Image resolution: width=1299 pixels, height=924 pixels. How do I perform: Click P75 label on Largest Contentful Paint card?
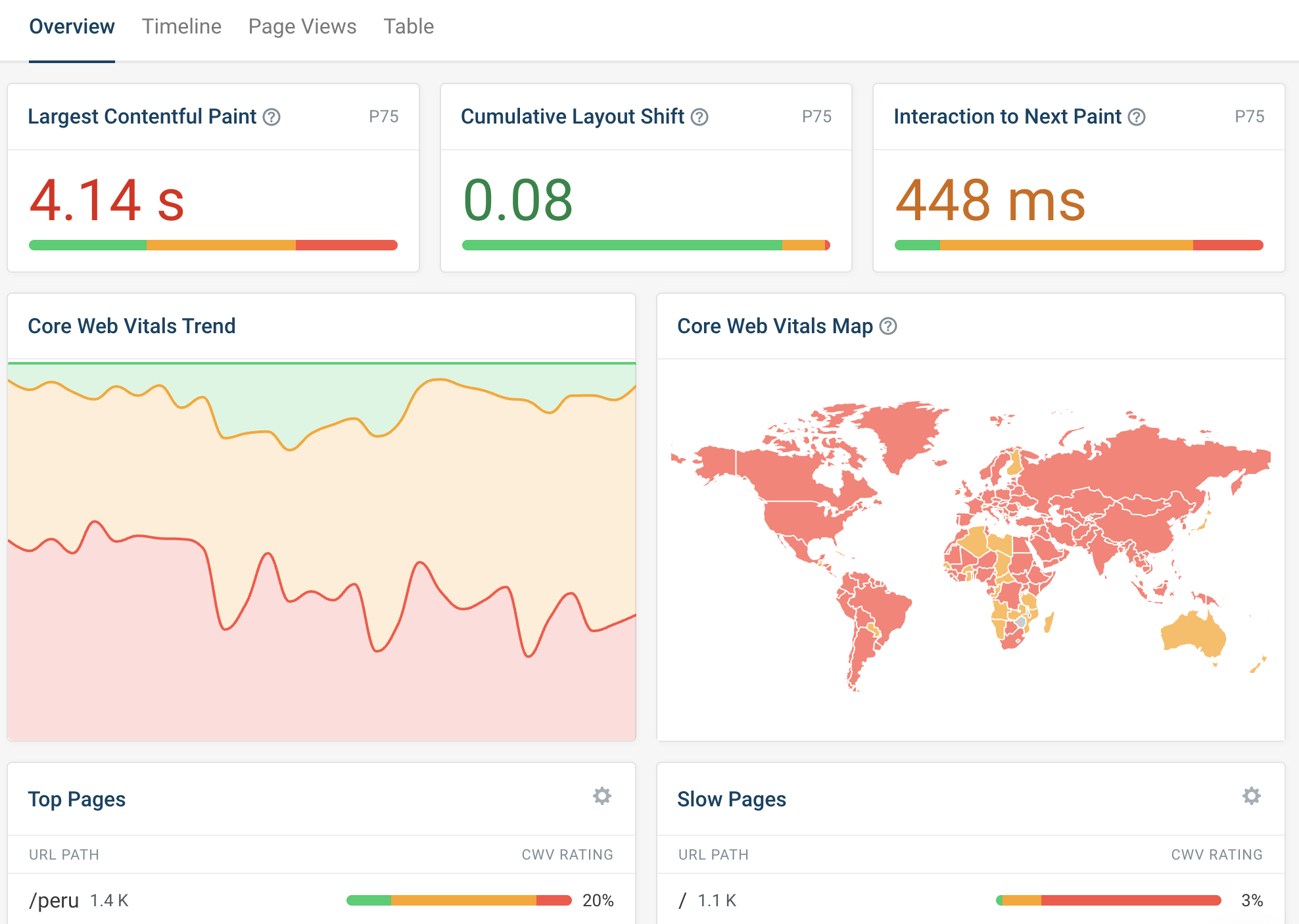384,117
